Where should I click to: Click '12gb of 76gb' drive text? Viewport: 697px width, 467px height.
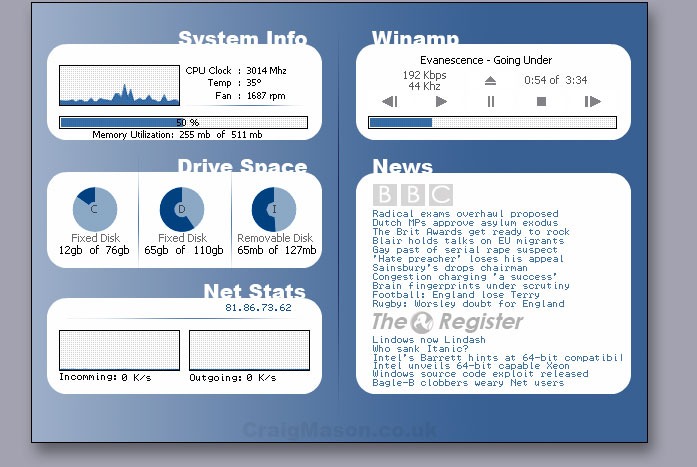click(x=94, y=250)
